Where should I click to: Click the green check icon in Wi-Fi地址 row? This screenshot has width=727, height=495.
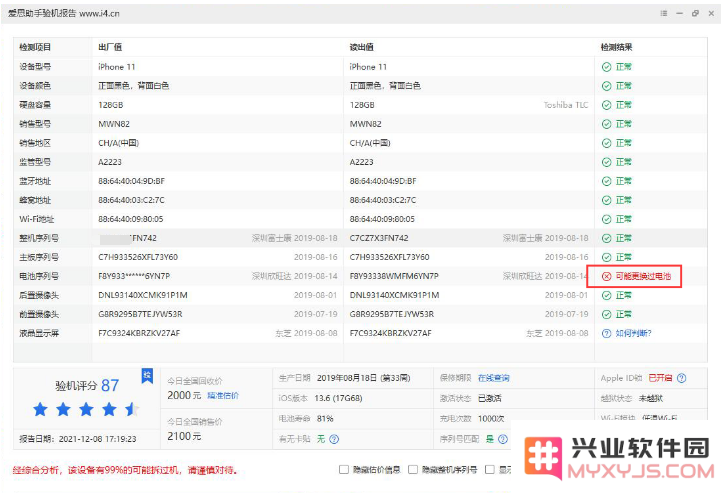606,219
